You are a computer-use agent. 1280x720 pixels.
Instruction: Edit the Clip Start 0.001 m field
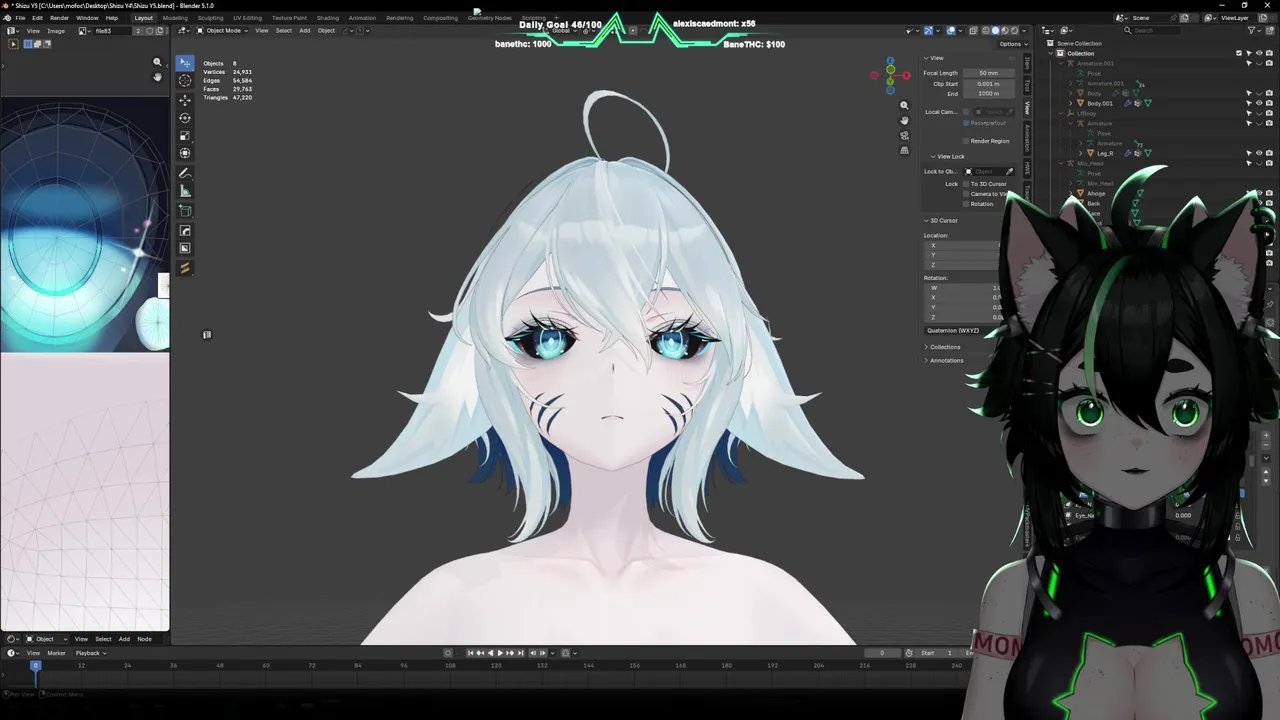[988, 84]
